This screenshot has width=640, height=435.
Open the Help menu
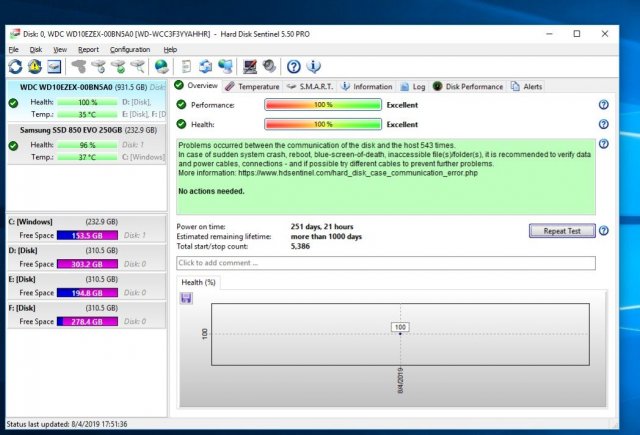click(170, 49)
